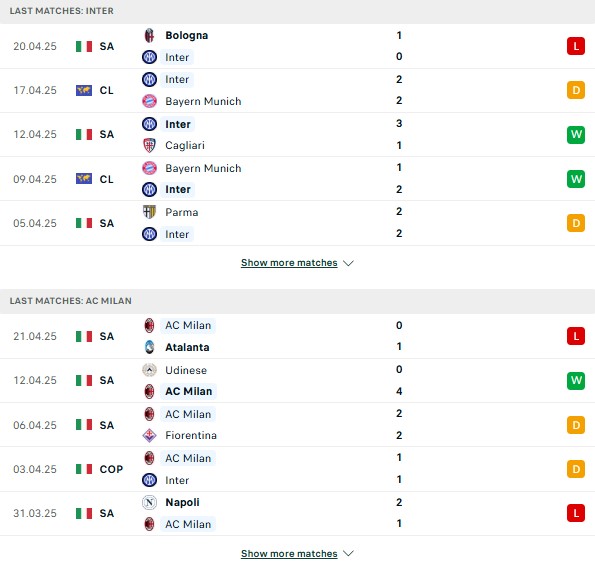
Task: Expand Show more matches under Inter
Action: coord(289,263)
